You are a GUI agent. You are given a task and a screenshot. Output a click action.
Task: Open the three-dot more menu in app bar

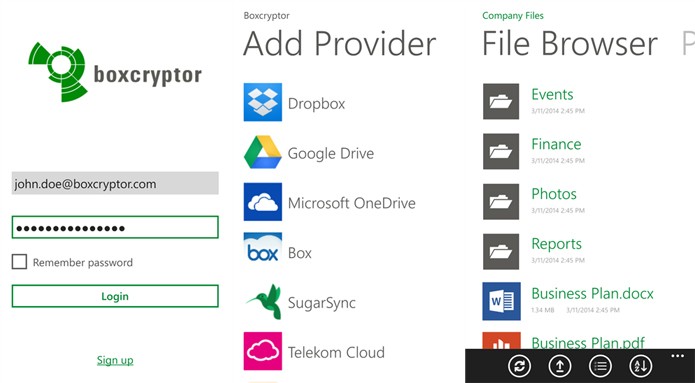point(677,356)
